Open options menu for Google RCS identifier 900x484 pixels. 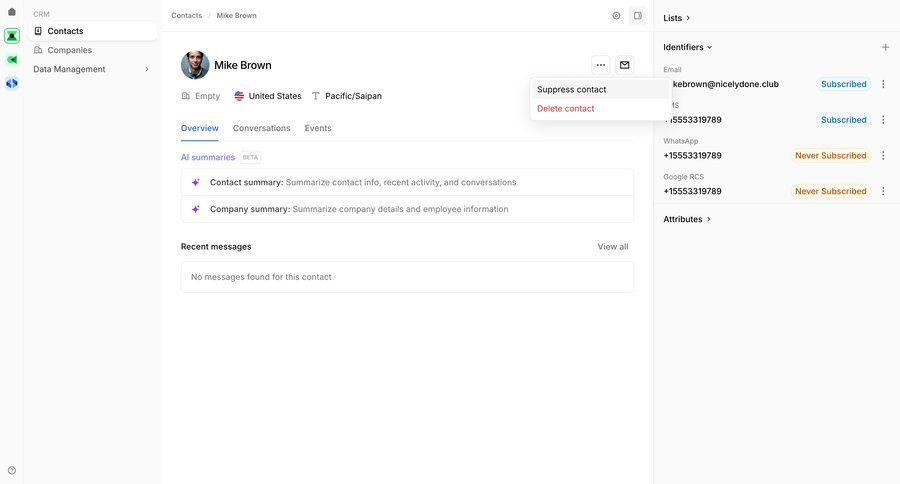point(883,191)
